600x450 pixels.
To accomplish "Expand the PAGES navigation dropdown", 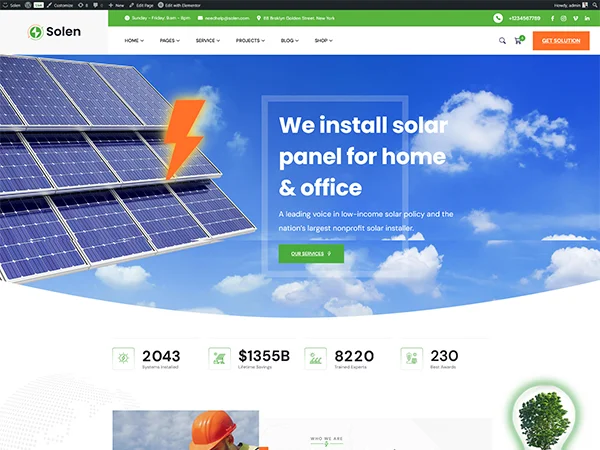I will click(170, 41).
